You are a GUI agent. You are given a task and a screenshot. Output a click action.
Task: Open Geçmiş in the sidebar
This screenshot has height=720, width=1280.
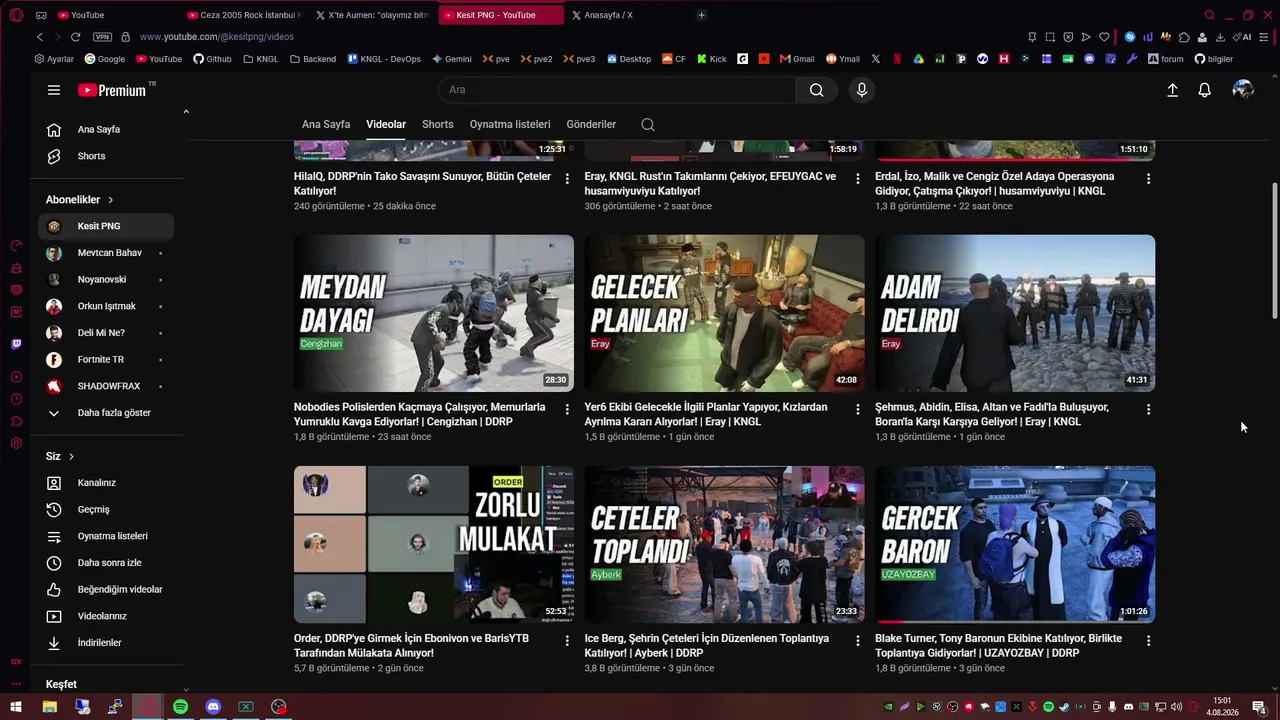[106, 510]
